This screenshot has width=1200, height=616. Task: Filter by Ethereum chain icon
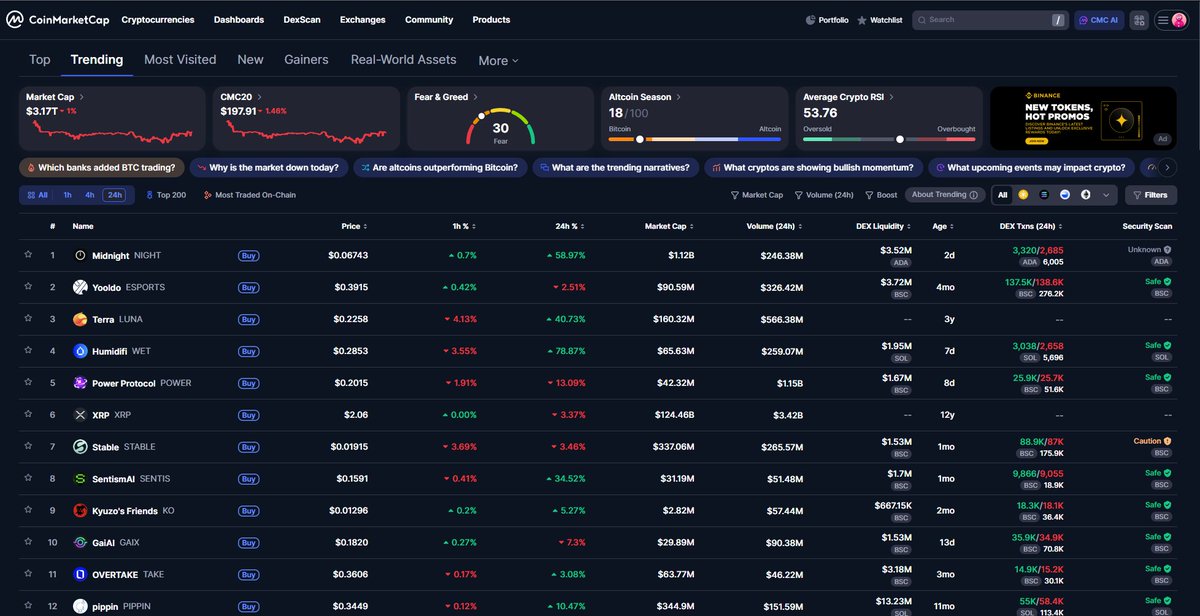tap(1086, 195)
